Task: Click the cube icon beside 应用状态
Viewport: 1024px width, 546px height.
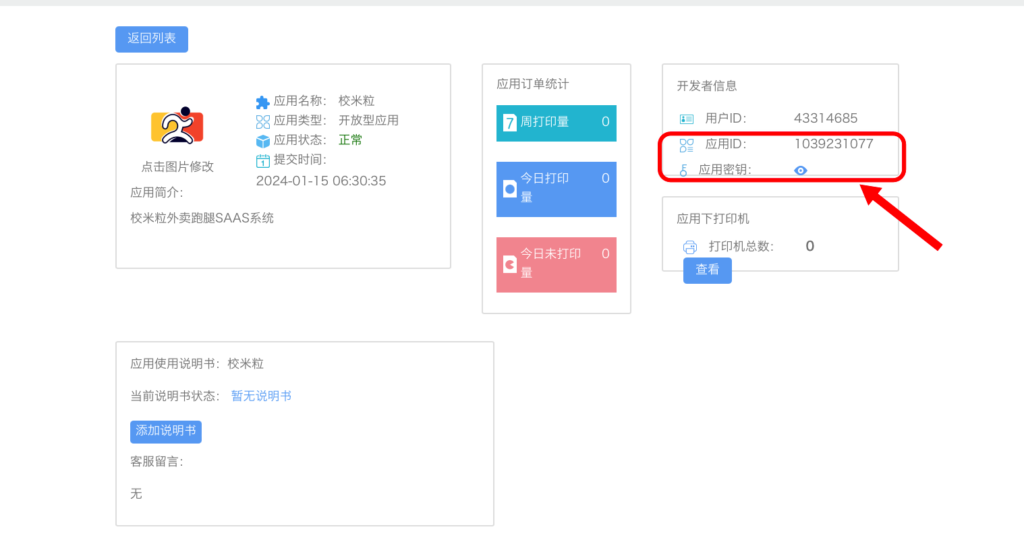Action: point(263,141)
